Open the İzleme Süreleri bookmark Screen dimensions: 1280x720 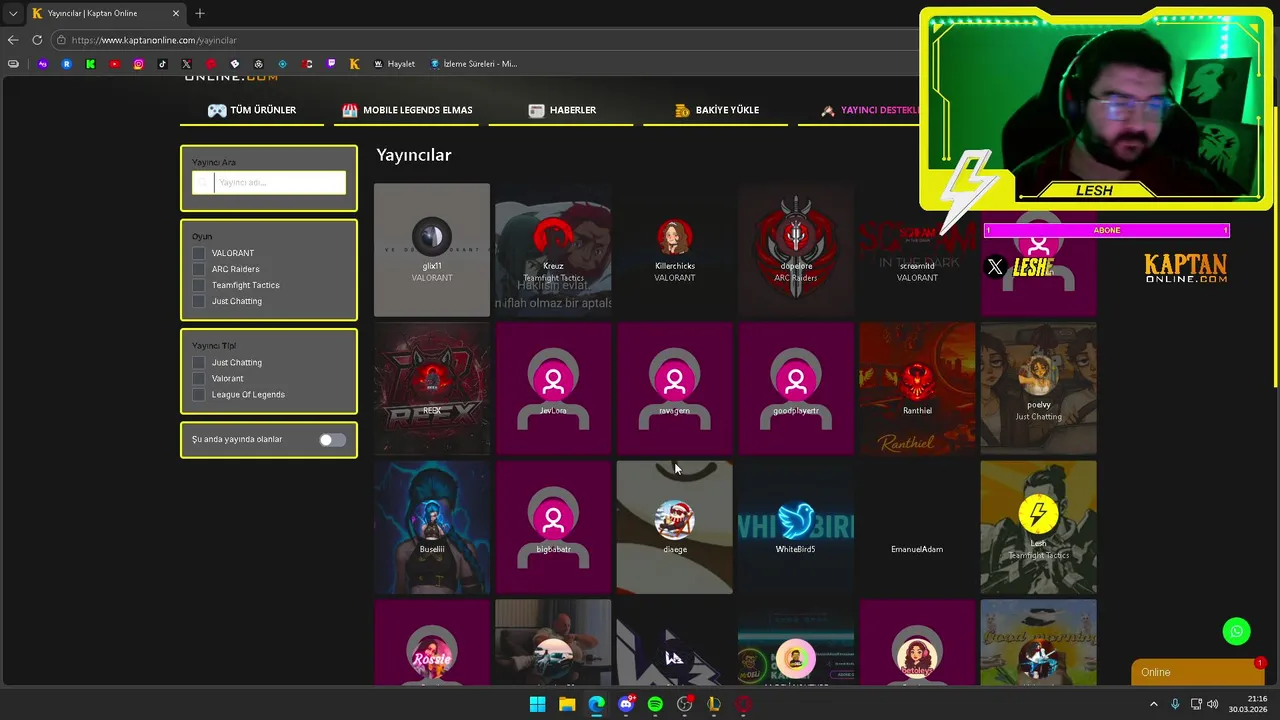[473, 64]
